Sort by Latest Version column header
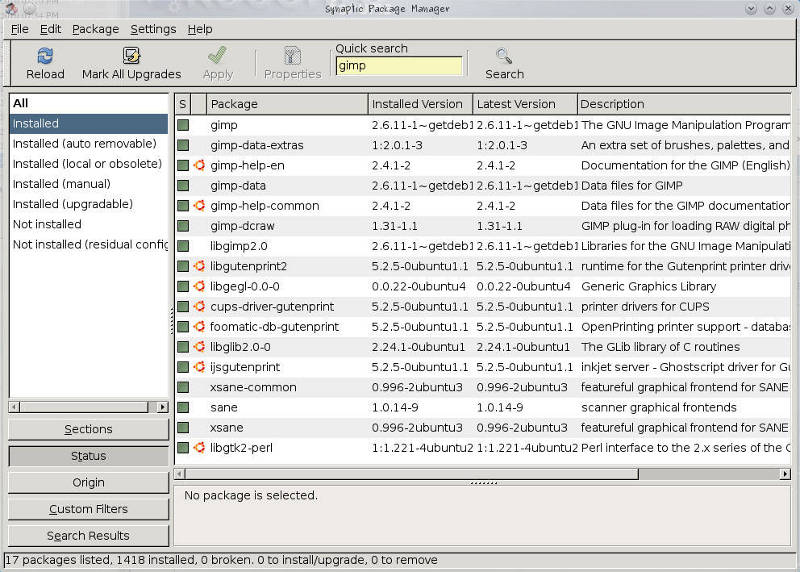 tap(524, 104)
